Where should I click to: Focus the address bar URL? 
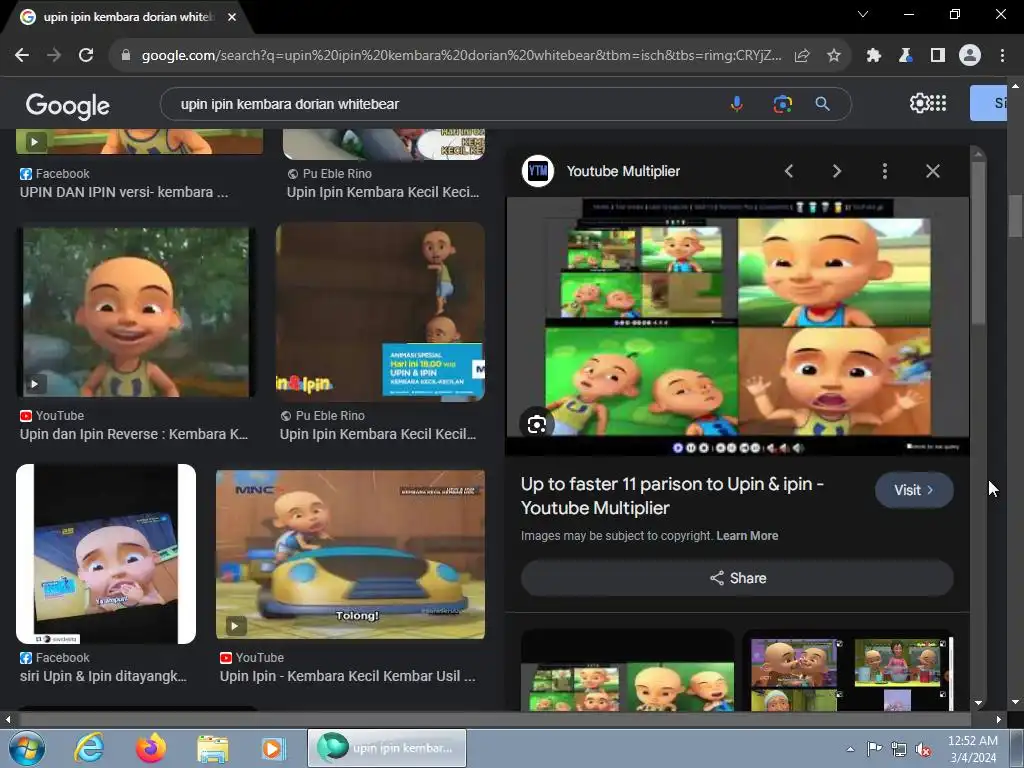click(x=461, y=56)
